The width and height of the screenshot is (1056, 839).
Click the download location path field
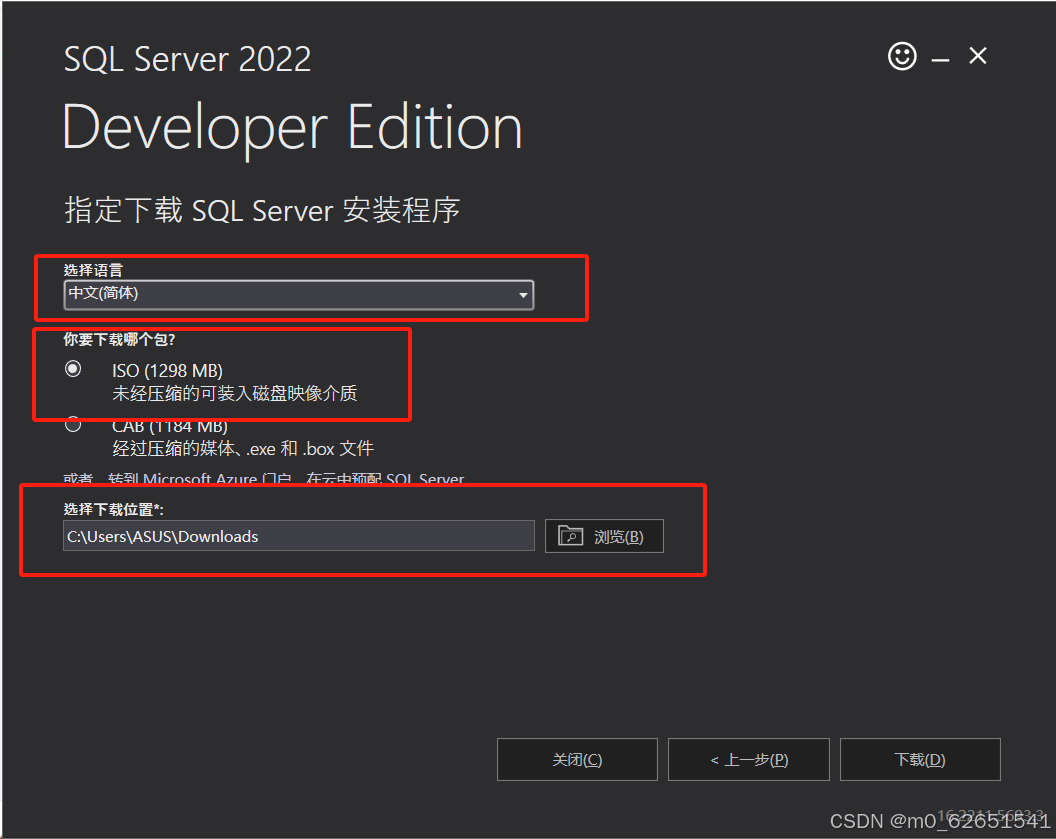tap(298, 536)
